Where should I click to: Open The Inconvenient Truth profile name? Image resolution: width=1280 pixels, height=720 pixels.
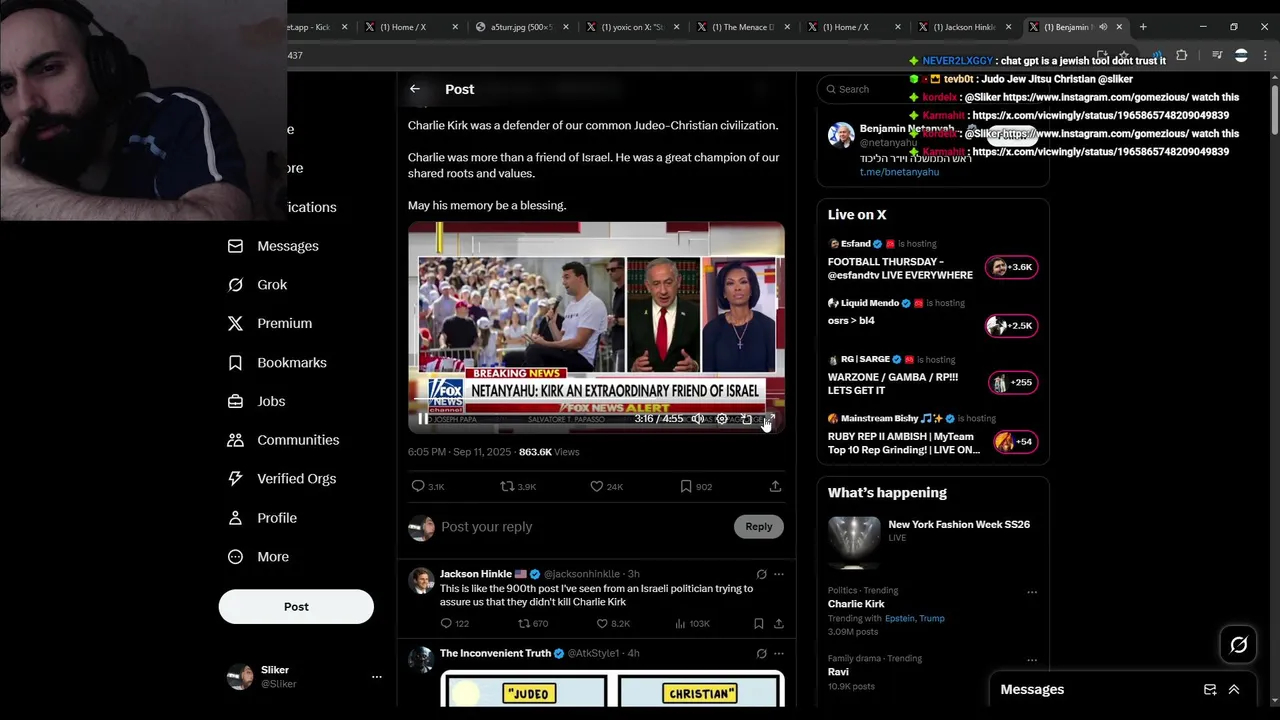pos(495,654)
